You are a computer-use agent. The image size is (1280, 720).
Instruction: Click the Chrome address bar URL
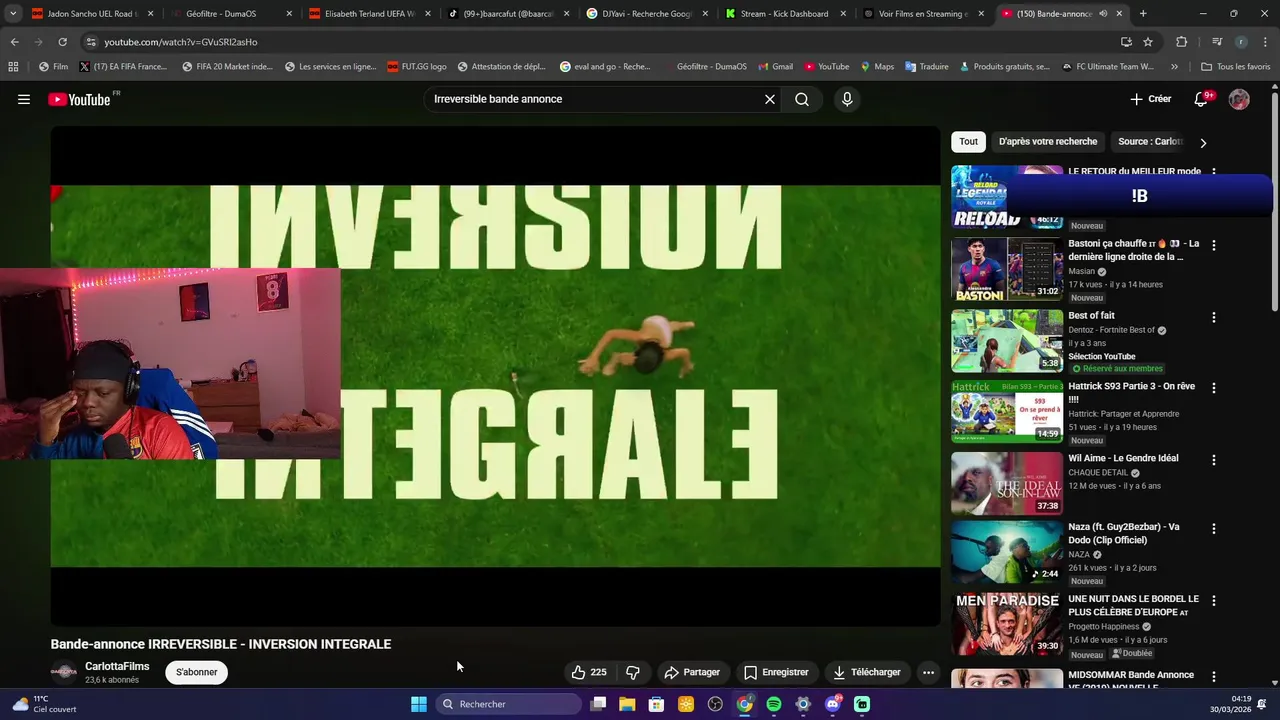click(x=180, y=42)
